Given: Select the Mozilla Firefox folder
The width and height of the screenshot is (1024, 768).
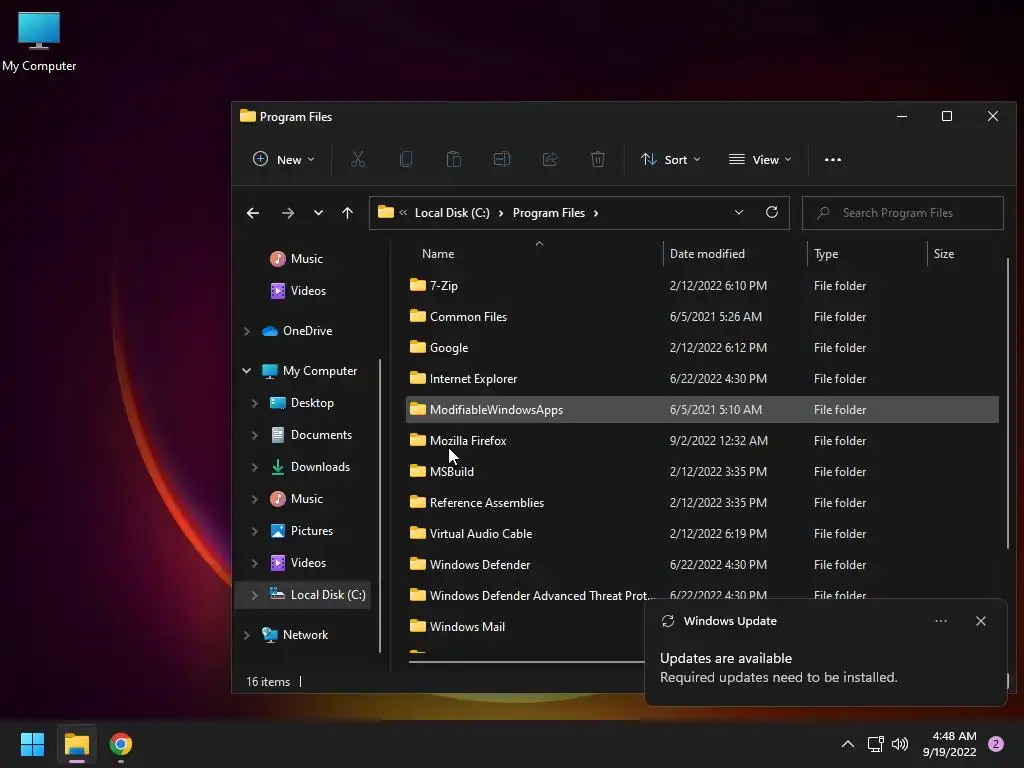Looking at the screenshot, I should click(702, 441).
